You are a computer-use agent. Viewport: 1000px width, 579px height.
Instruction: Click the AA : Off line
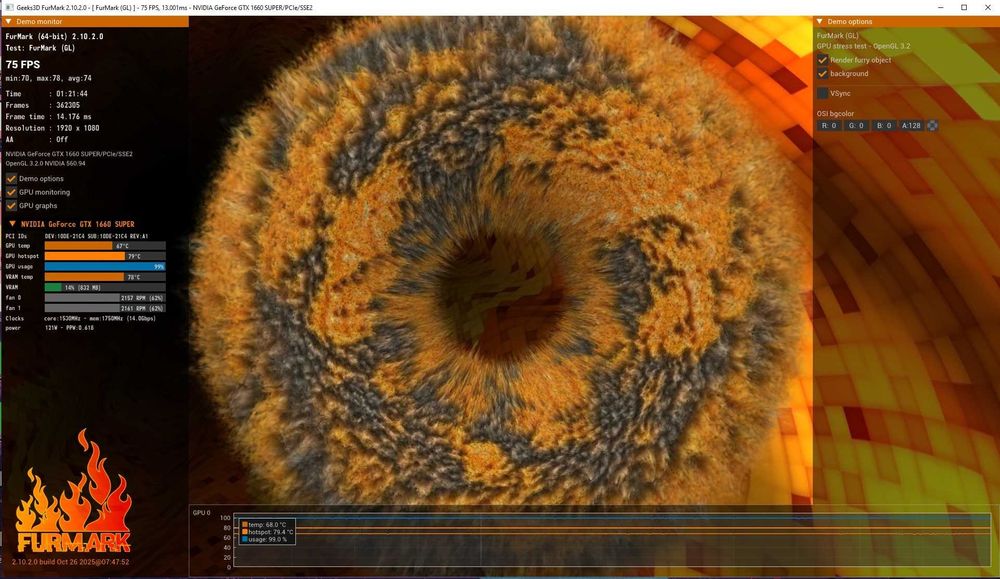point(37,140)
